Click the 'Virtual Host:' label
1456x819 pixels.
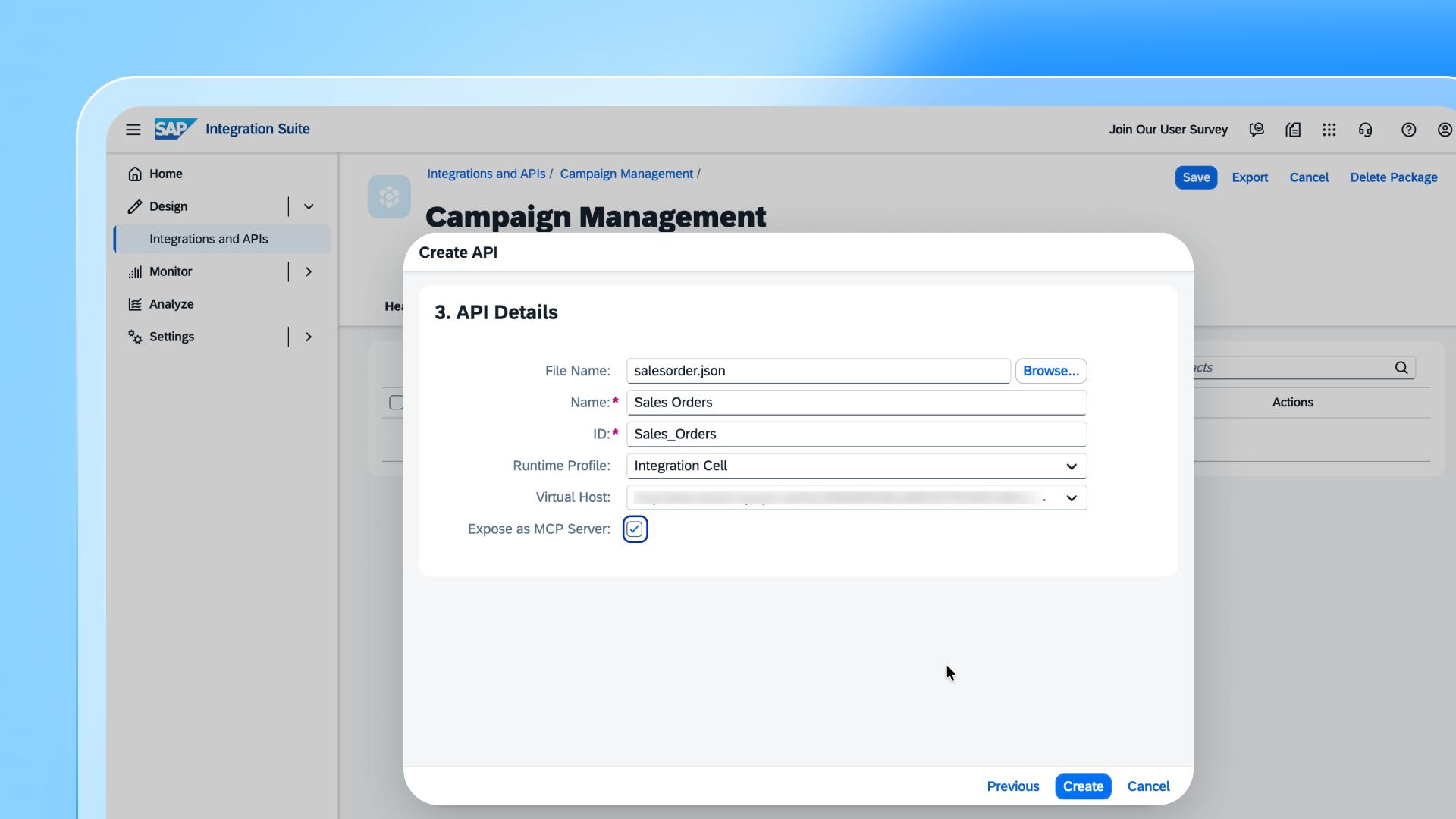point(573,497)
